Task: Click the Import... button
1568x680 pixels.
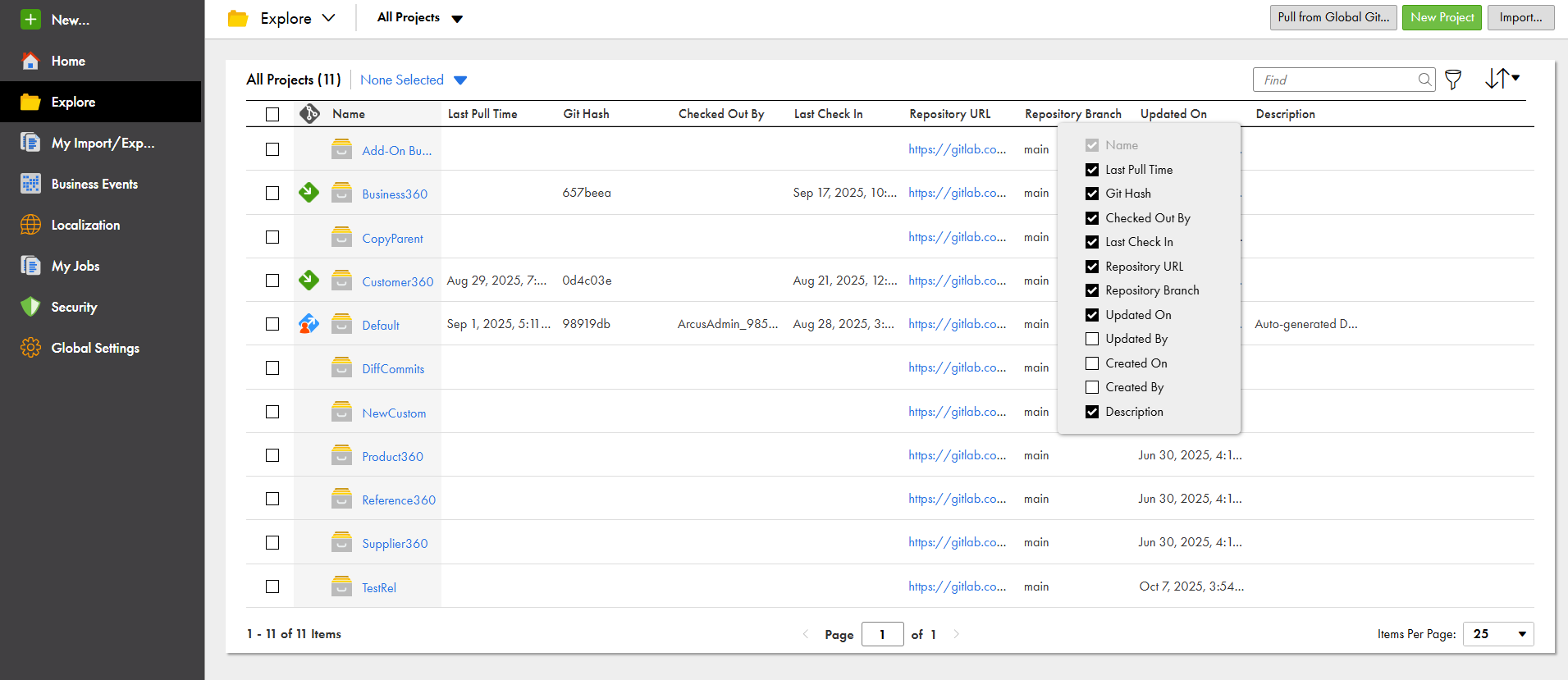Action: pyautogui.click(x=1520, y=17)
